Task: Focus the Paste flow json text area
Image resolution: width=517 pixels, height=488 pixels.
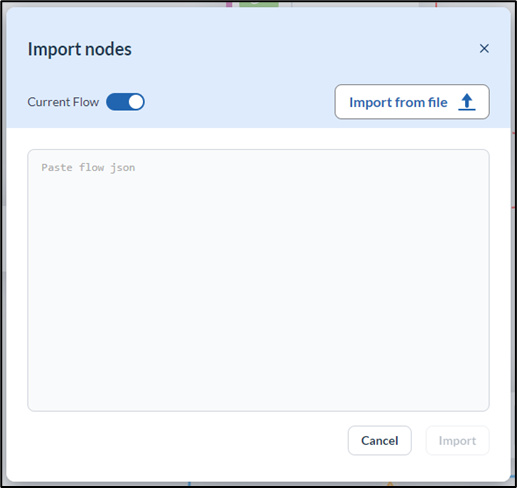Action: tap(258, 280)
